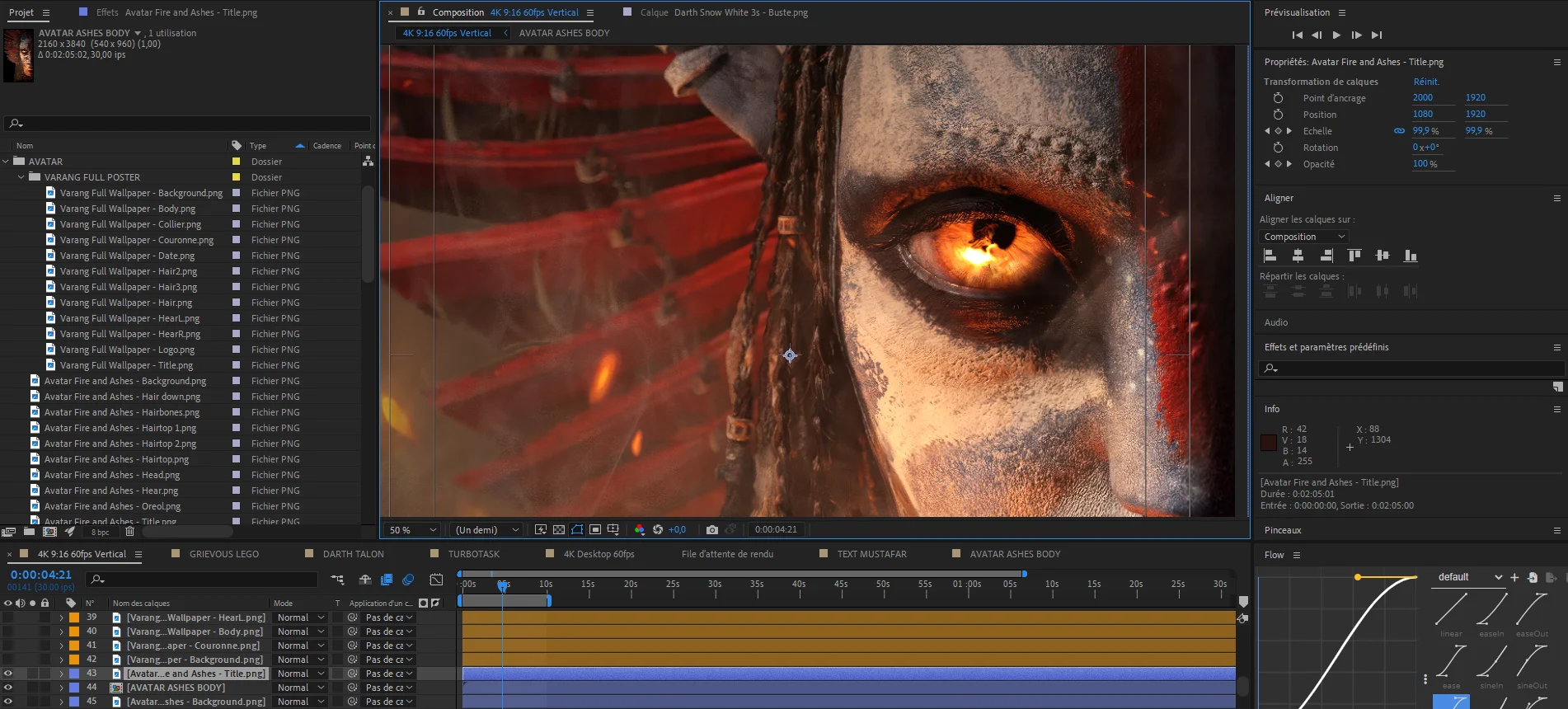Show layer 39 HearL.png with eye toggle
1568x709 pixels.
[x=8, y=617]
